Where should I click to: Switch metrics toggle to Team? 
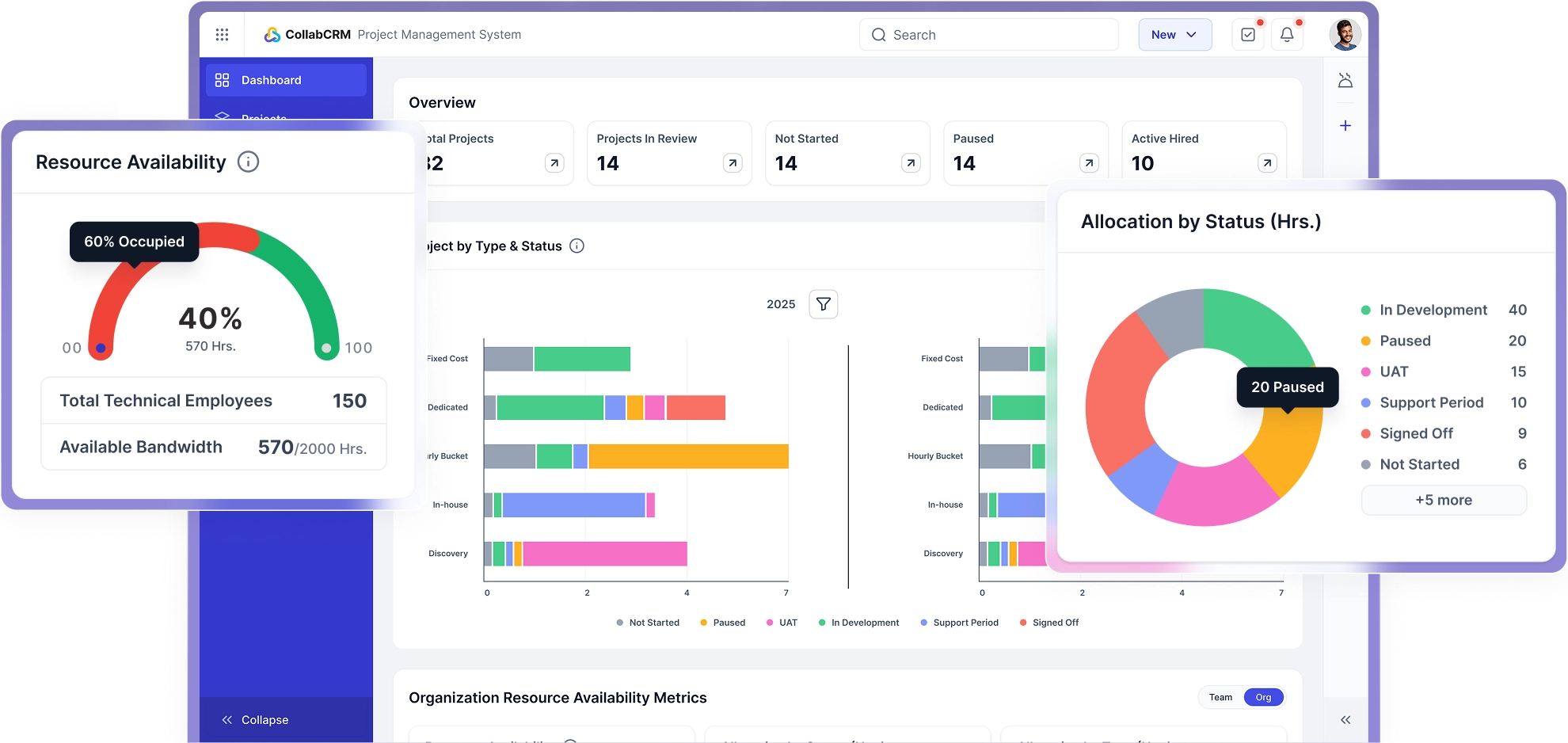point(1220,698)
